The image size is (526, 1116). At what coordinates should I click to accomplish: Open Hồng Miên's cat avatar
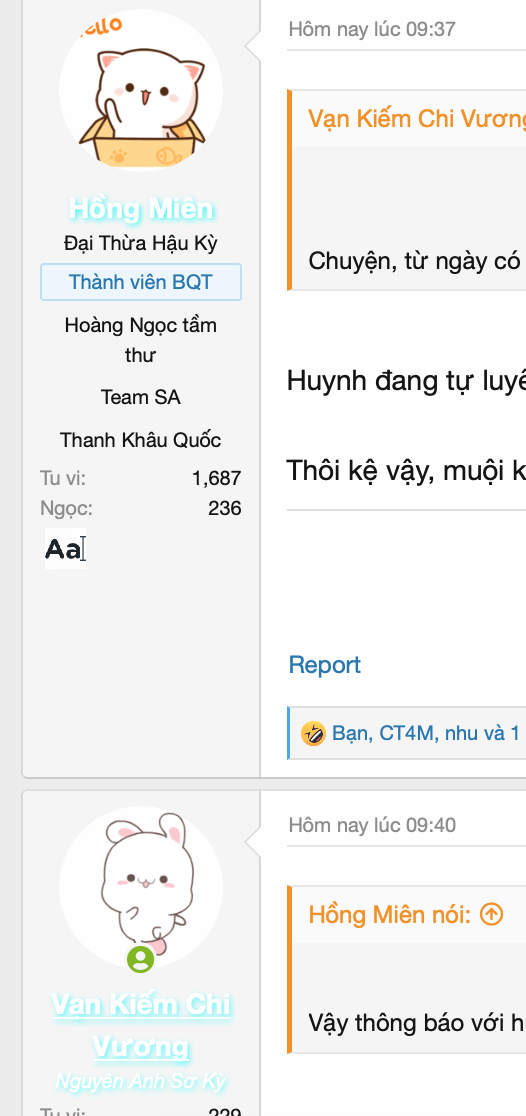pyautogui.click(x=141, y=90)
